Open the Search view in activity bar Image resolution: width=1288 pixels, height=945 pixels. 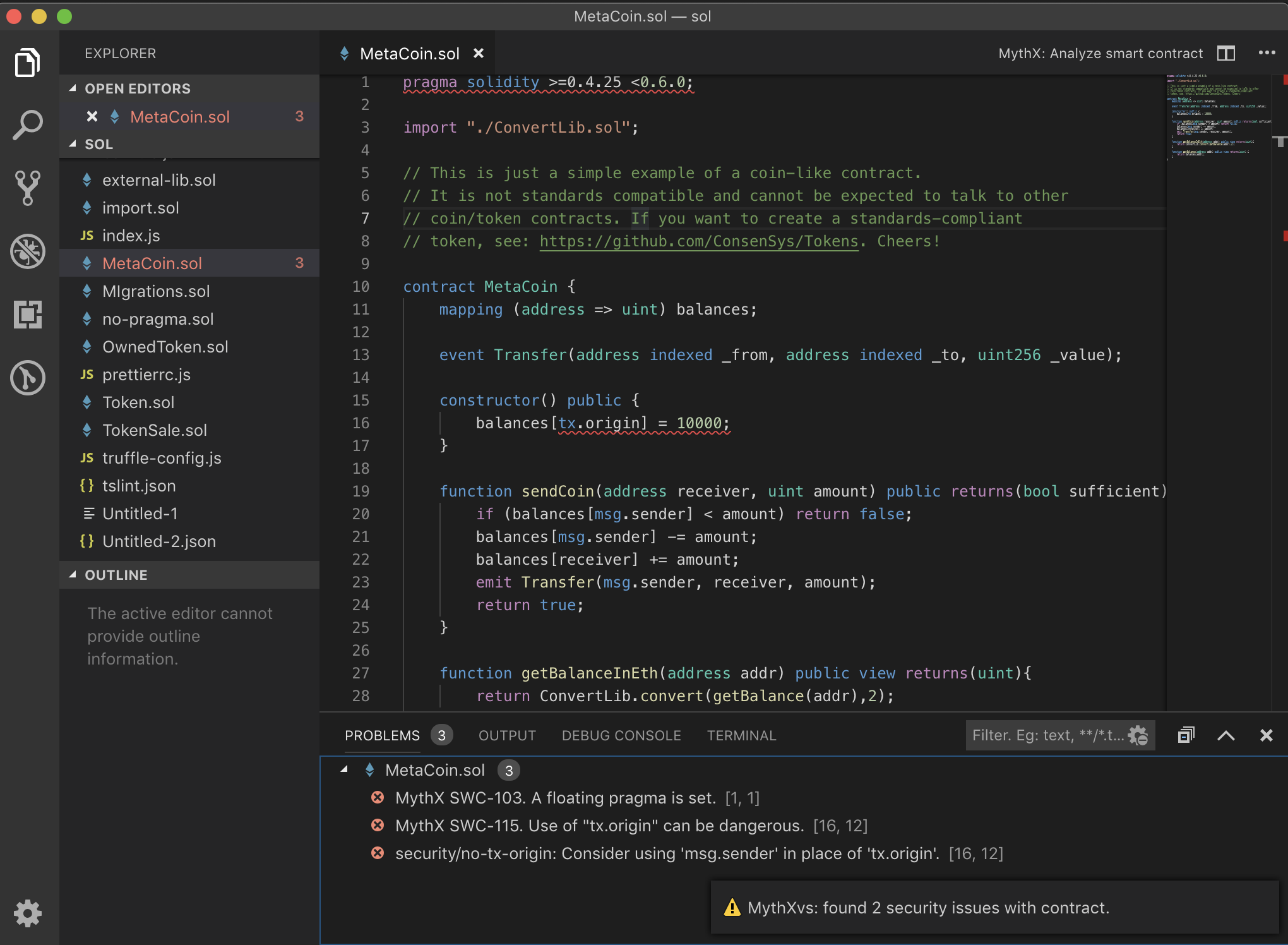point(28,125)
